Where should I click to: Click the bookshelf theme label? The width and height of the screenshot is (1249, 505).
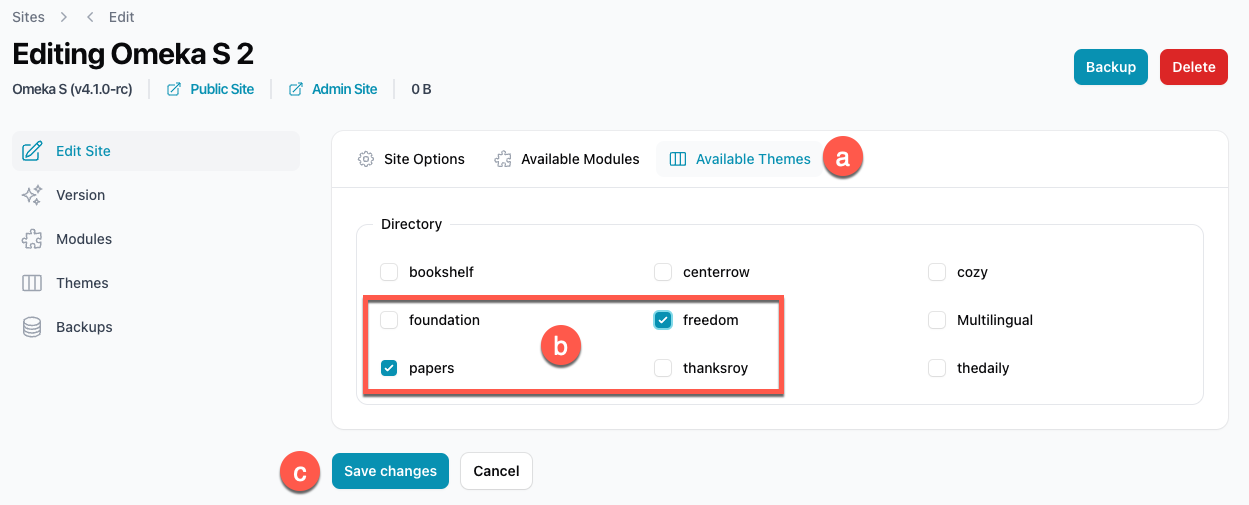[x=441, y=272]
